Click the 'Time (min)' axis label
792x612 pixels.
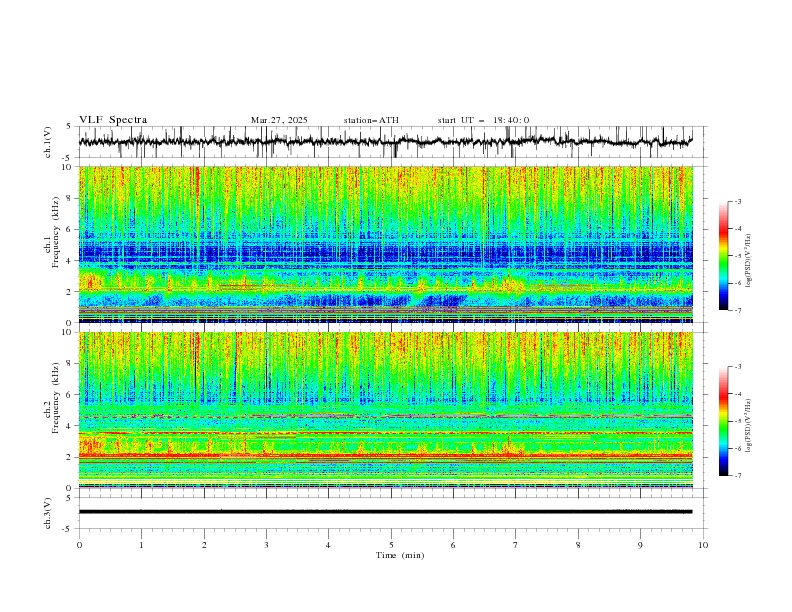tap(400, 555)
